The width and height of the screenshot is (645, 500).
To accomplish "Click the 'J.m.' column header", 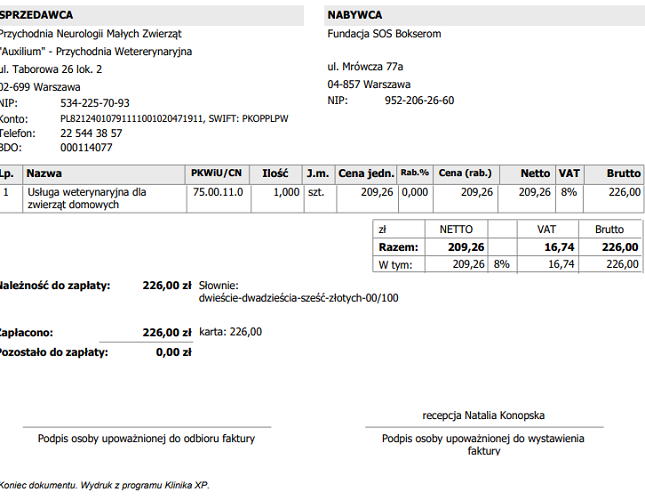I will pyautogui.click(x=318, y=174).
